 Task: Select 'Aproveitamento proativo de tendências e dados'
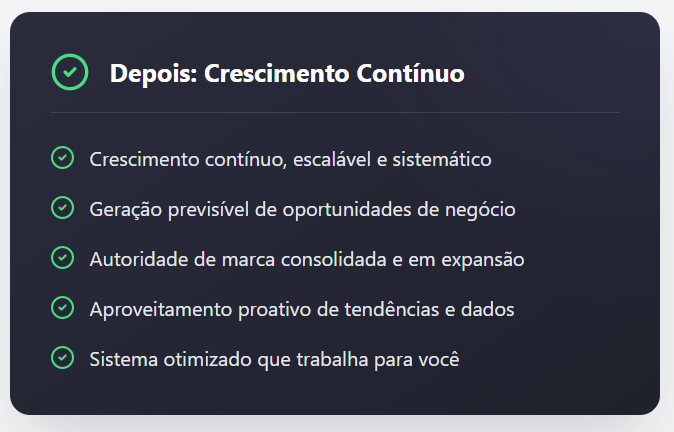click(301, 309)
